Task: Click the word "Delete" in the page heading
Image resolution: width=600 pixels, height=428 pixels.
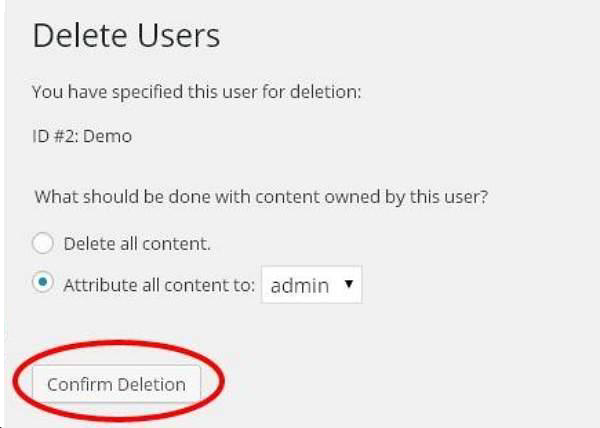Action: (x=78, y=36)
